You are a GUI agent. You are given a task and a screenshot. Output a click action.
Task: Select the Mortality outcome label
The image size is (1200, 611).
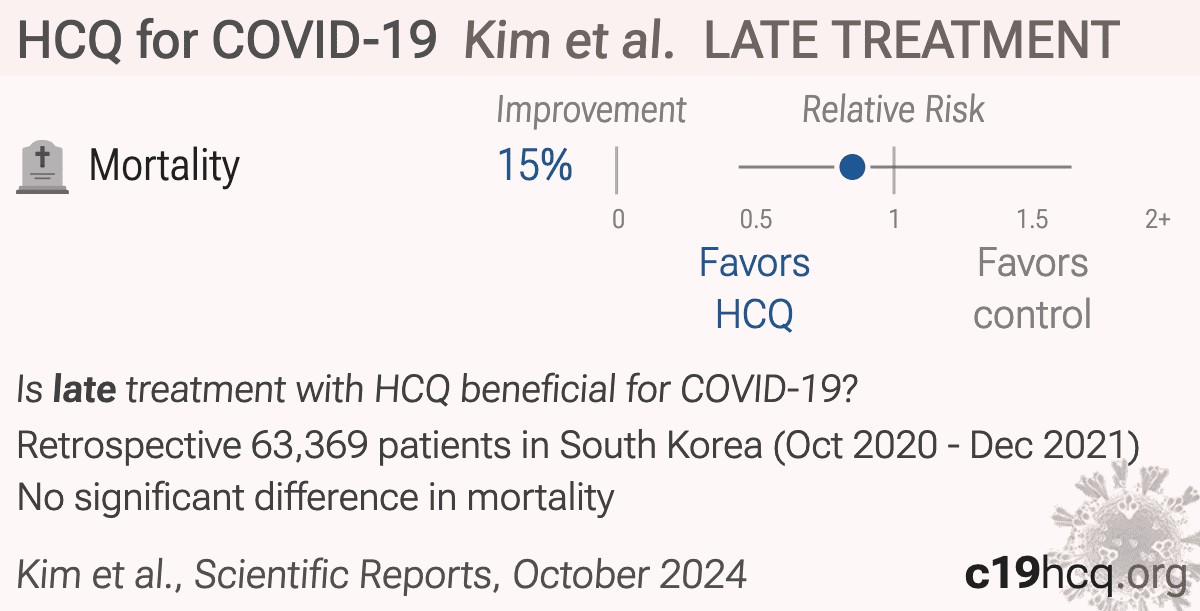tap(164, 166)
